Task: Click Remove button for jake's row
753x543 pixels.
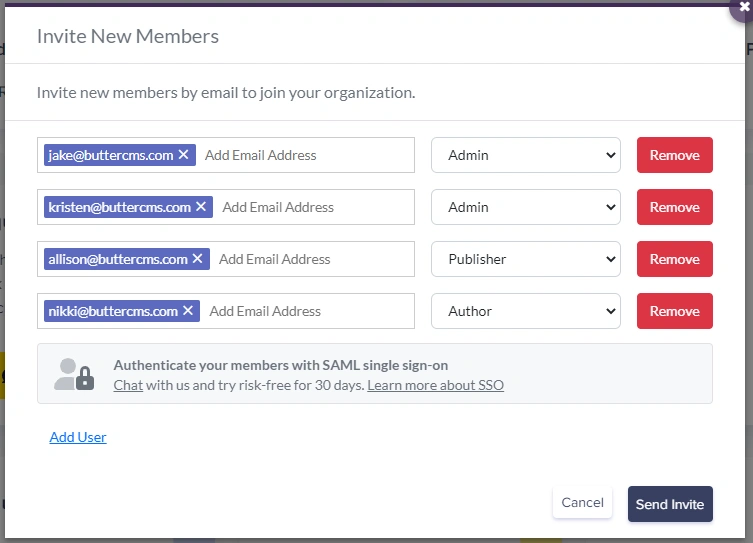Action: point(674,155)
